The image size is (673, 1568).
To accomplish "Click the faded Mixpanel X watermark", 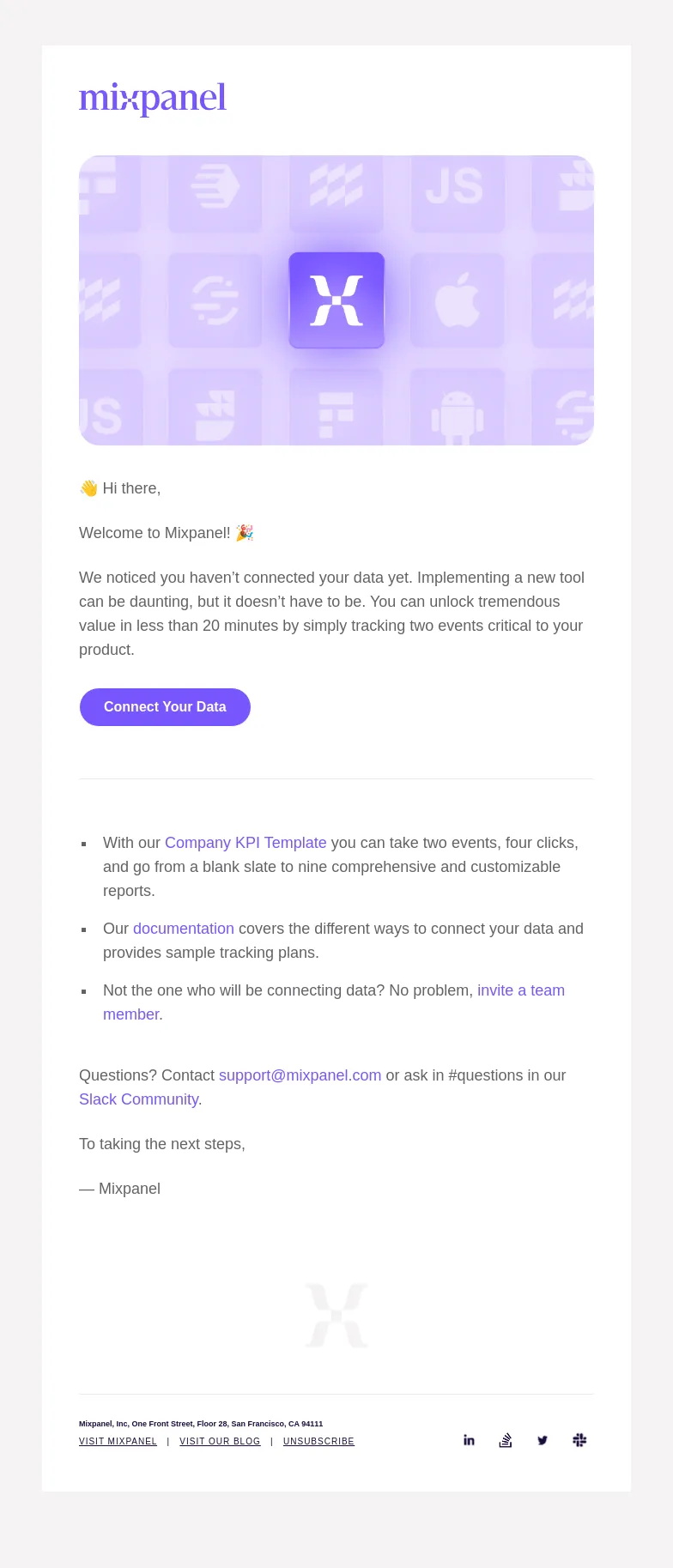I will pyautogui.click(x=336, y=1316).
